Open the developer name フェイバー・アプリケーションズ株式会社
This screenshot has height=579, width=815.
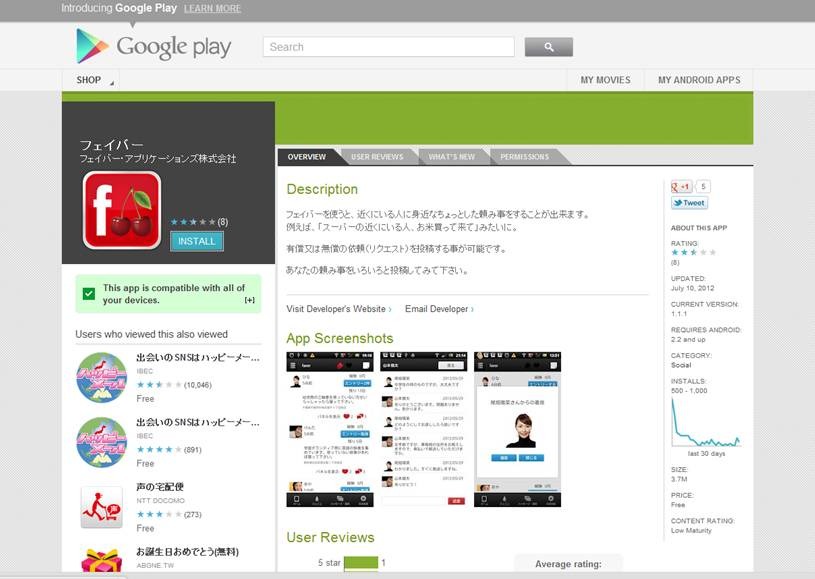tap(157, 159)
